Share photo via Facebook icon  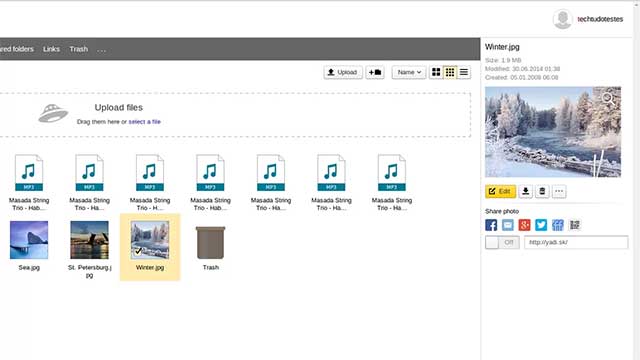[491, 225]
